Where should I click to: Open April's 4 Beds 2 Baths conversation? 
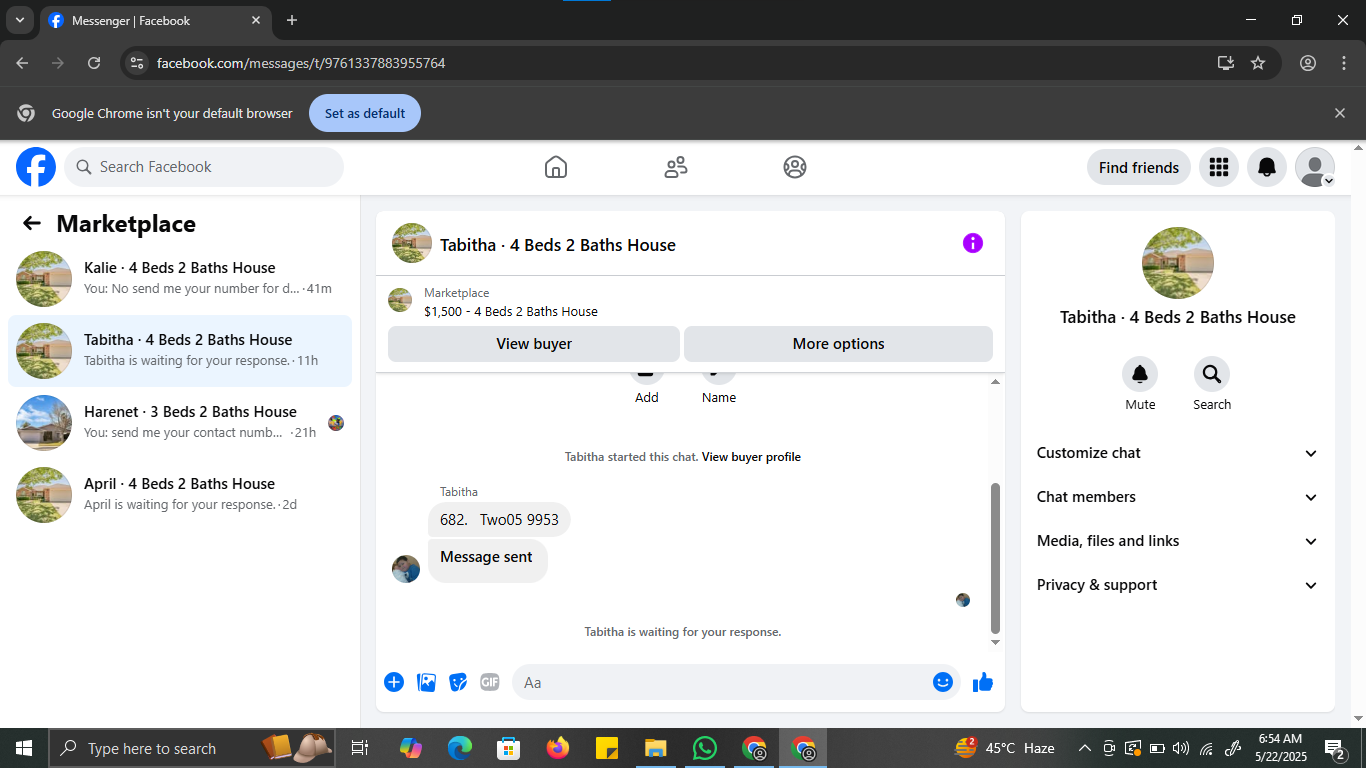180,495
